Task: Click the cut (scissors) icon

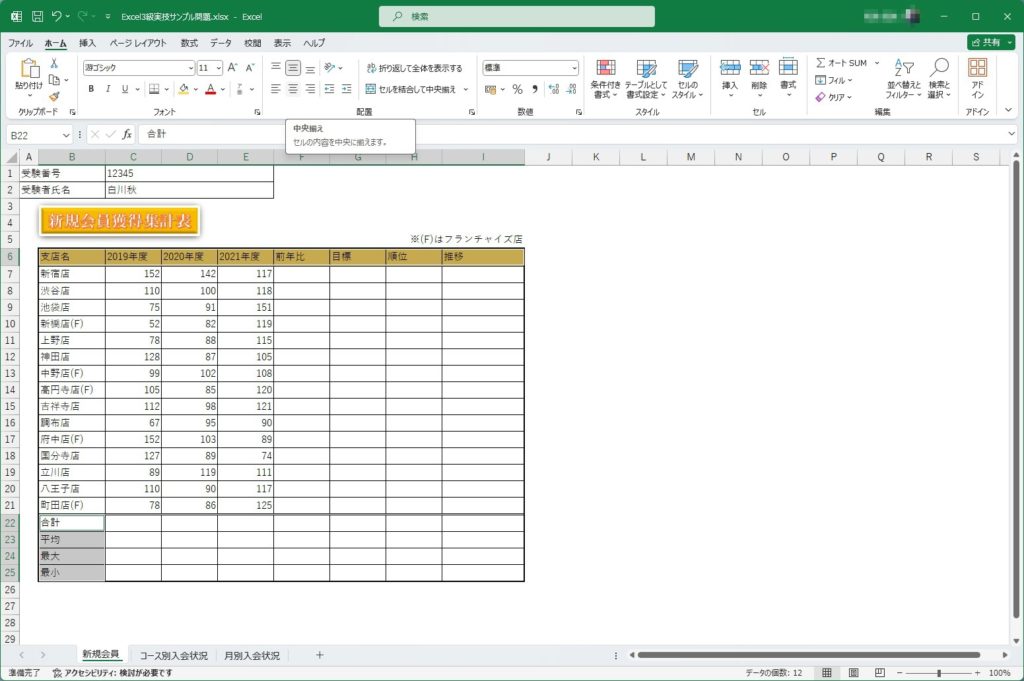Action: [54, 63]
